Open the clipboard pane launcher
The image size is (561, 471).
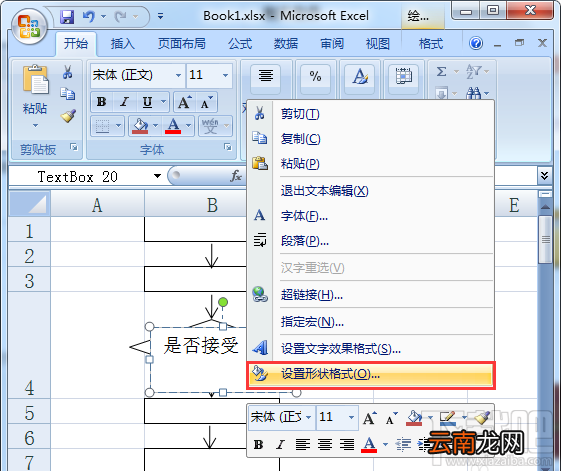[x=74, y=147]
